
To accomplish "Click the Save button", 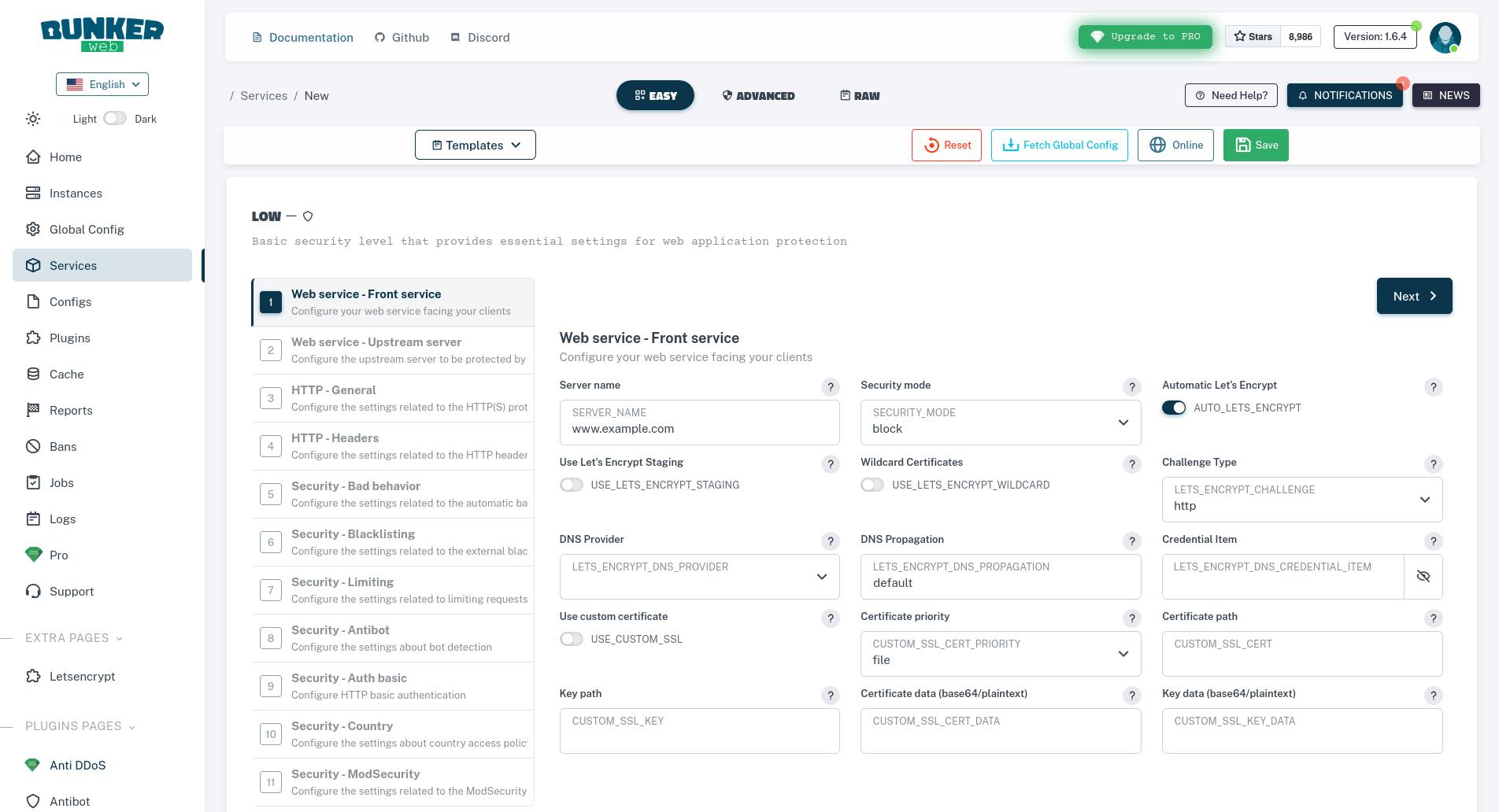I will (x=1256, y=145).
